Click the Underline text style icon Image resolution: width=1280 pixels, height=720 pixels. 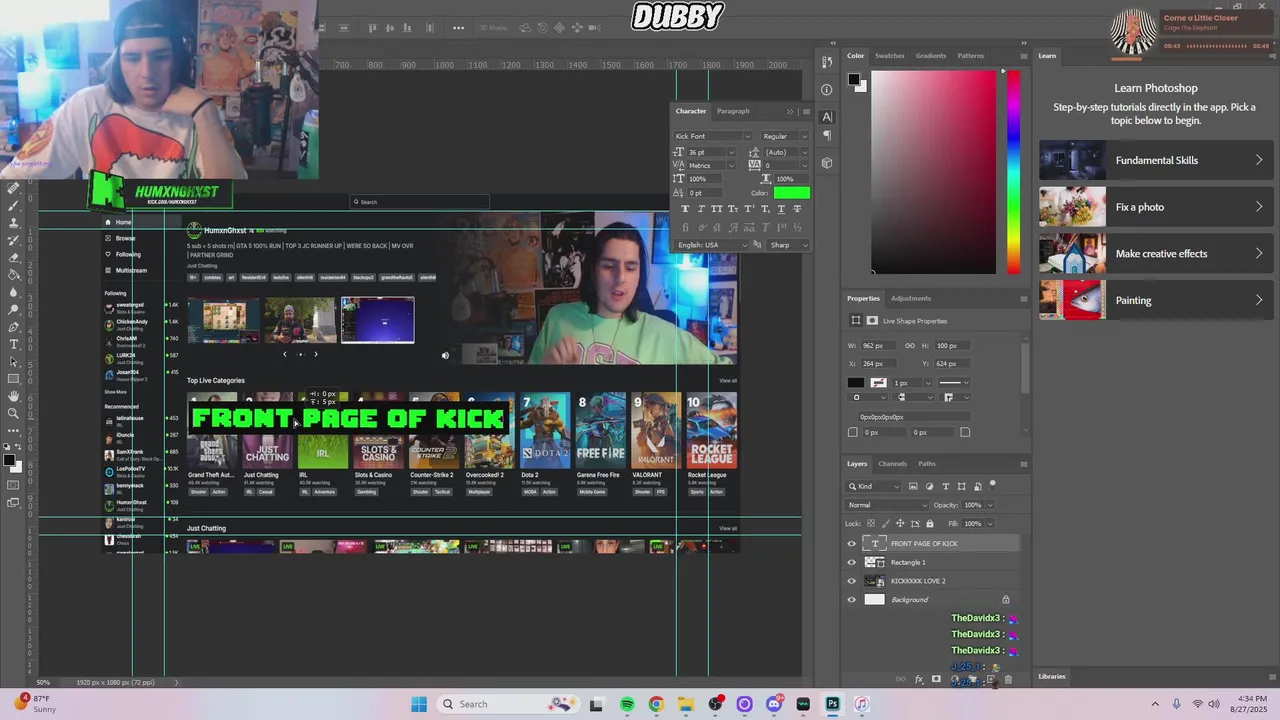tap(781, 209)
